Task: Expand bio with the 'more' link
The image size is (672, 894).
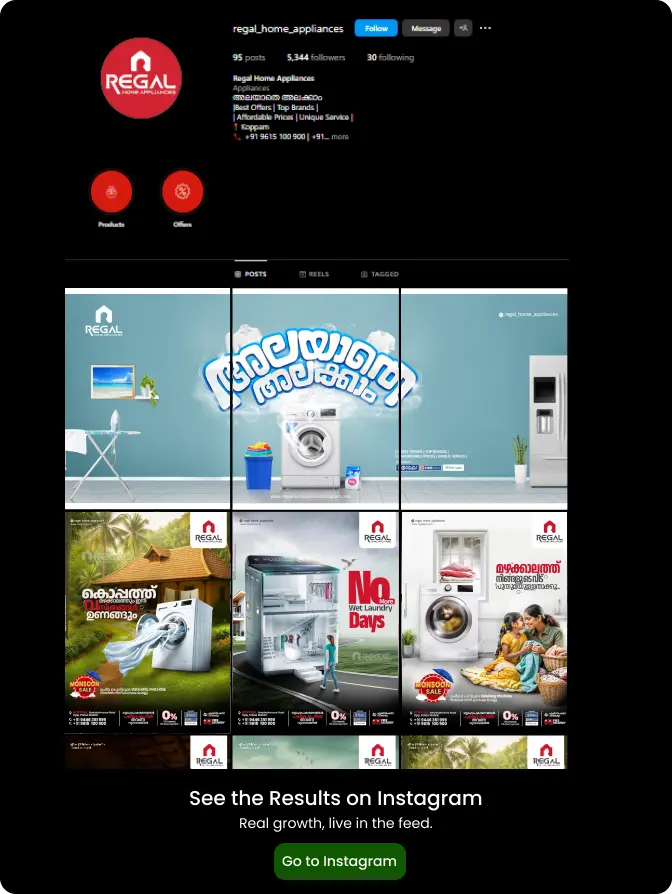Action: (340, 137)
